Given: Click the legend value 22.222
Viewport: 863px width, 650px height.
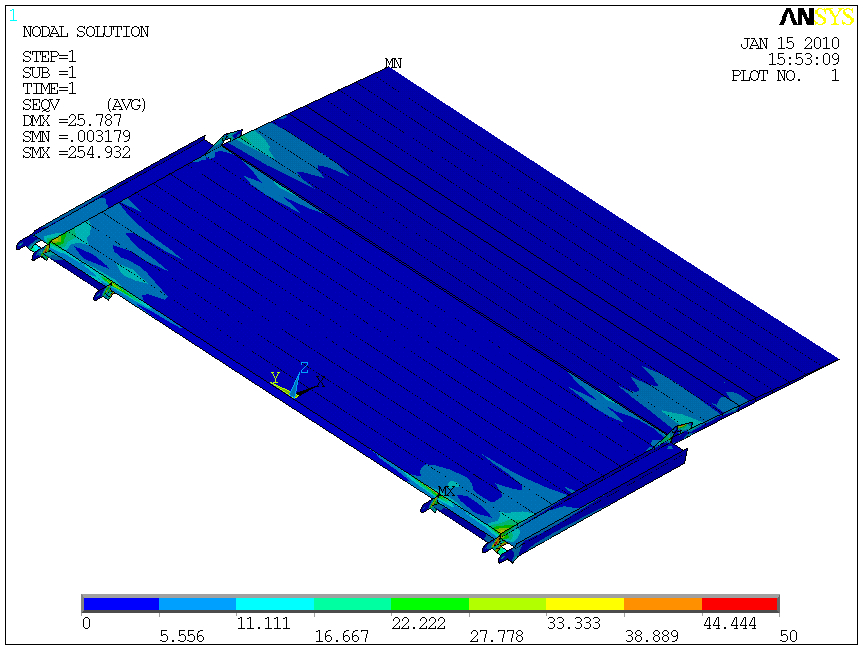Looking at the screenshot, I should coord(418,624).
